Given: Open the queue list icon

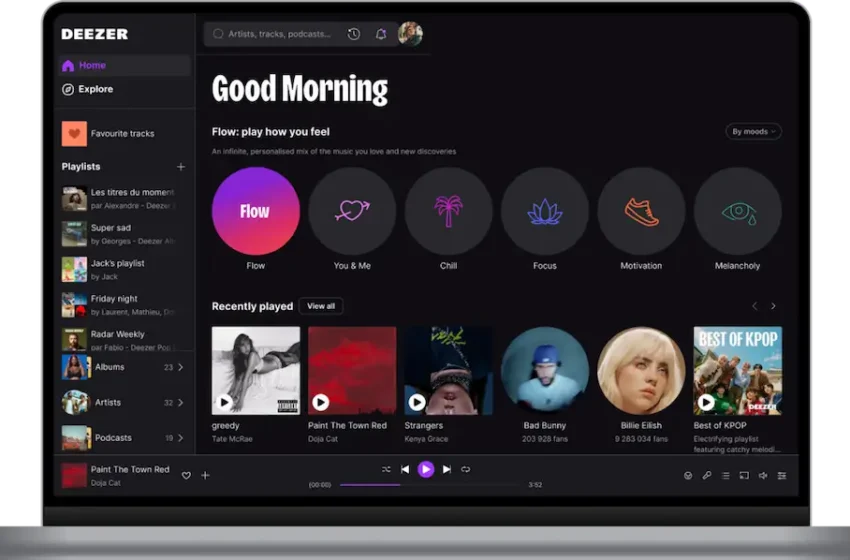Looking at the screenshot, I should point(725,476).
